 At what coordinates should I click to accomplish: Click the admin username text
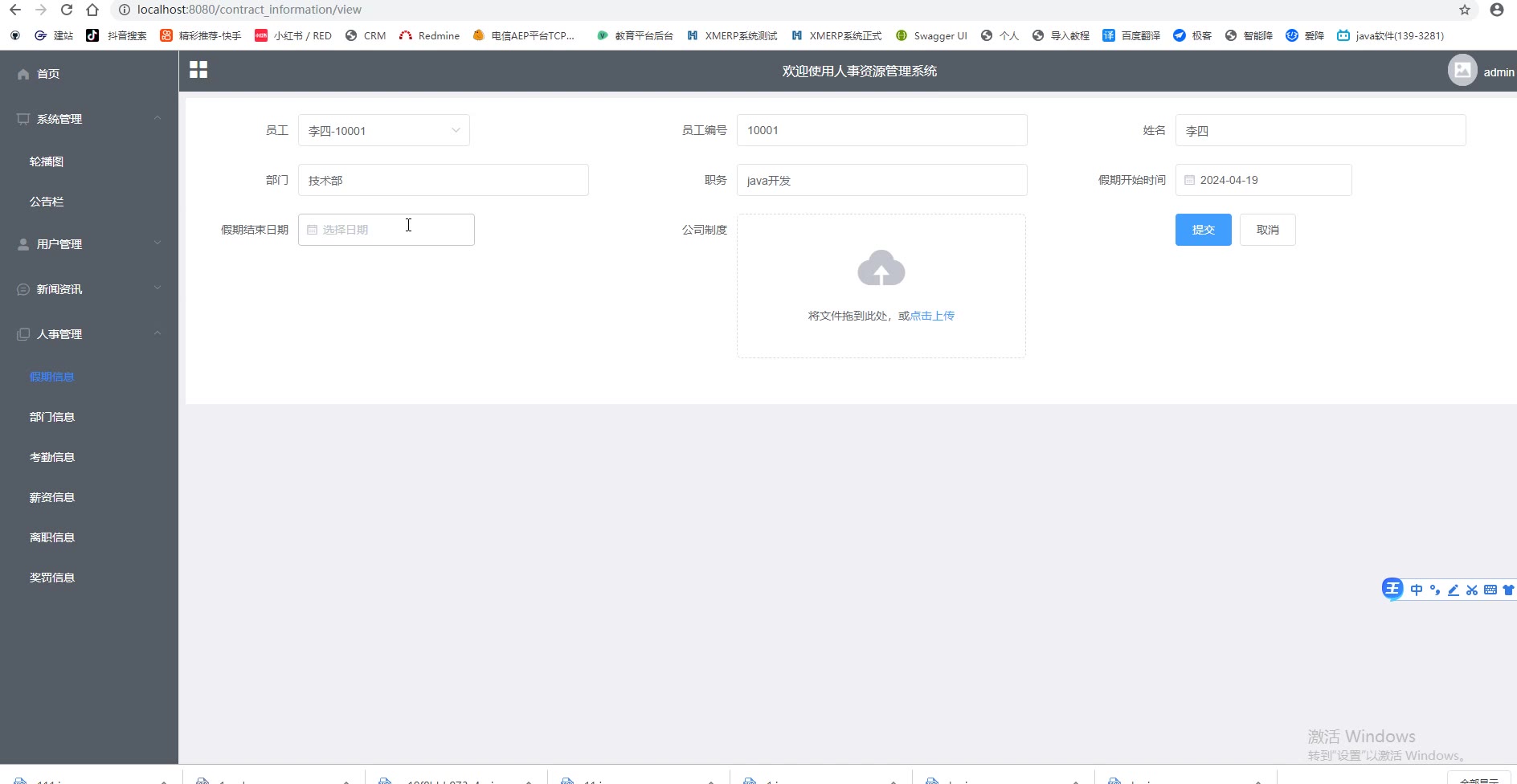[x=1499, y=71]
